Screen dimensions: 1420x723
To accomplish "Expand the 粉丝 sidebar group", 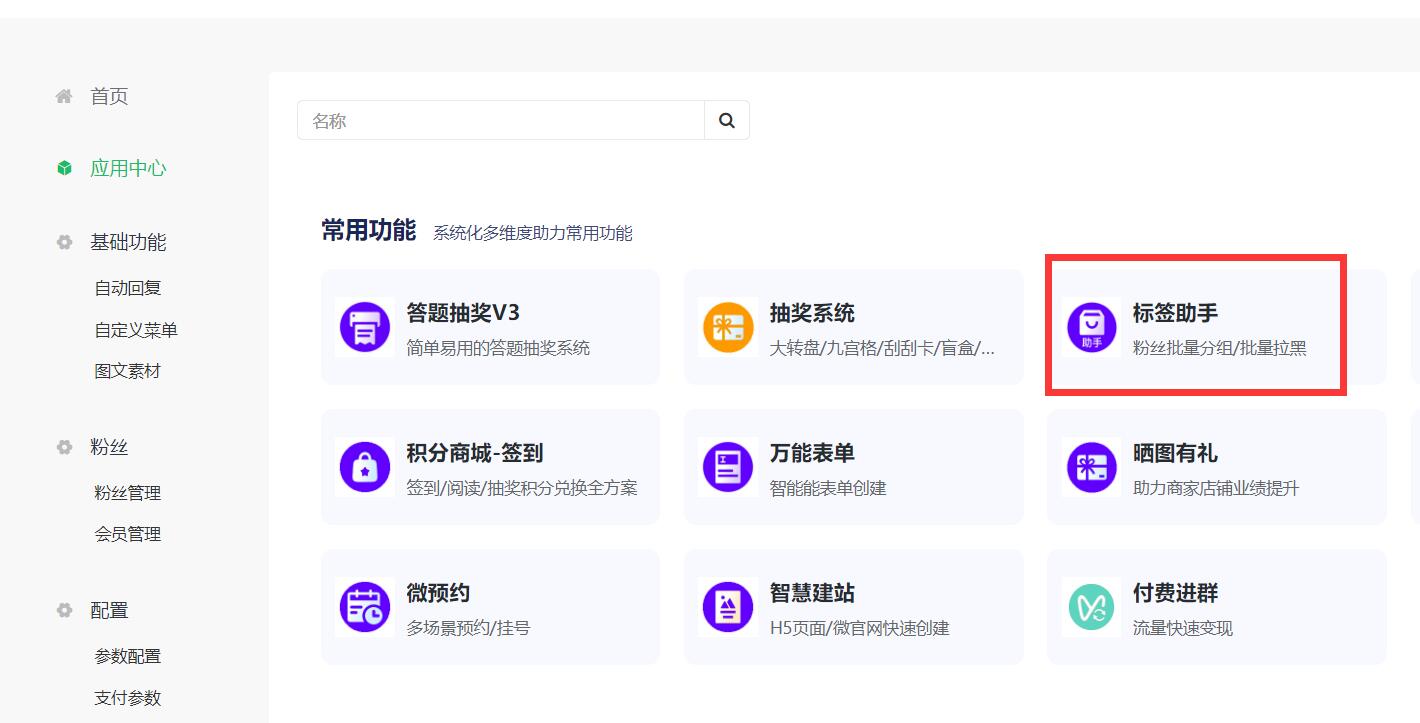I will click(109, 447).
